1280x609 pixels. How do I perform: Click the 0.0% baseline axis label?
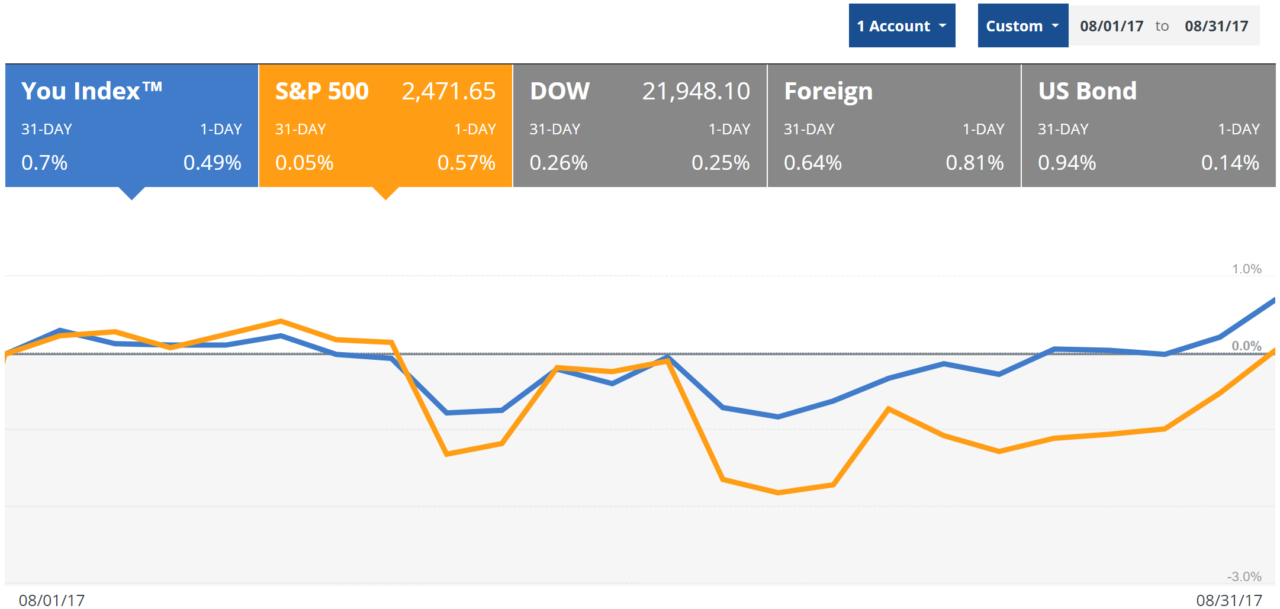[1248, 346]
